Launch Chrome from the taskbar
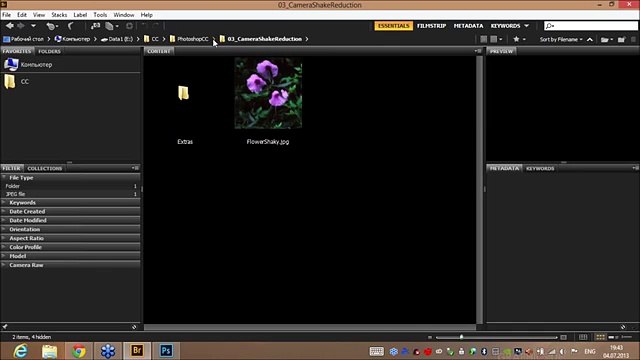The width and height of the screenshot is (640, 360). click(x=79, y=351)
